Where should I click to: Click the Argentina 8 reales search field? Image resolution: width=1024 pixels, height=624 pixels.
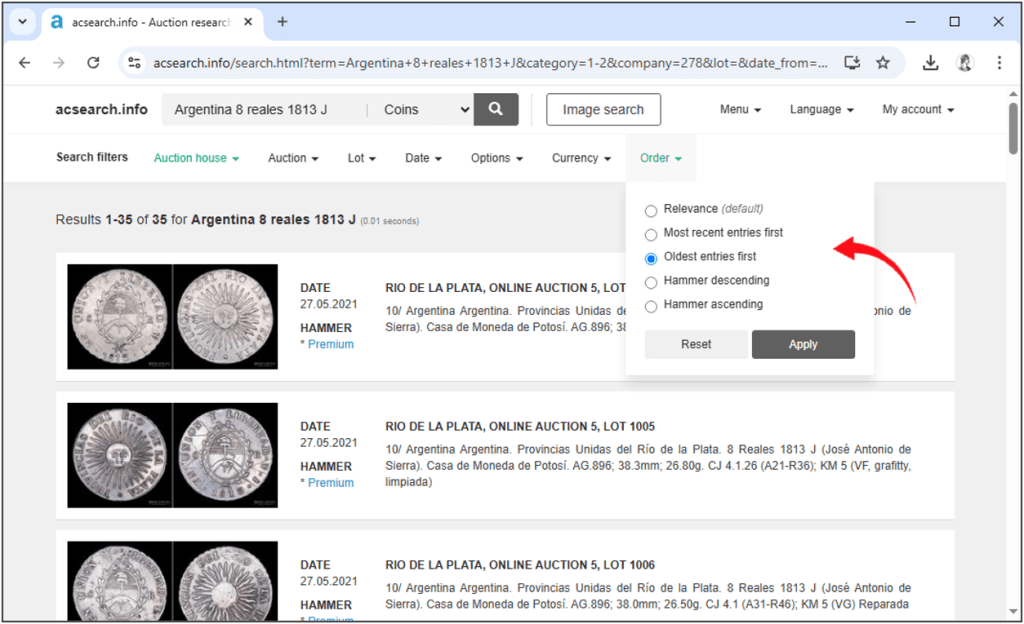click(x=264, y=110)
